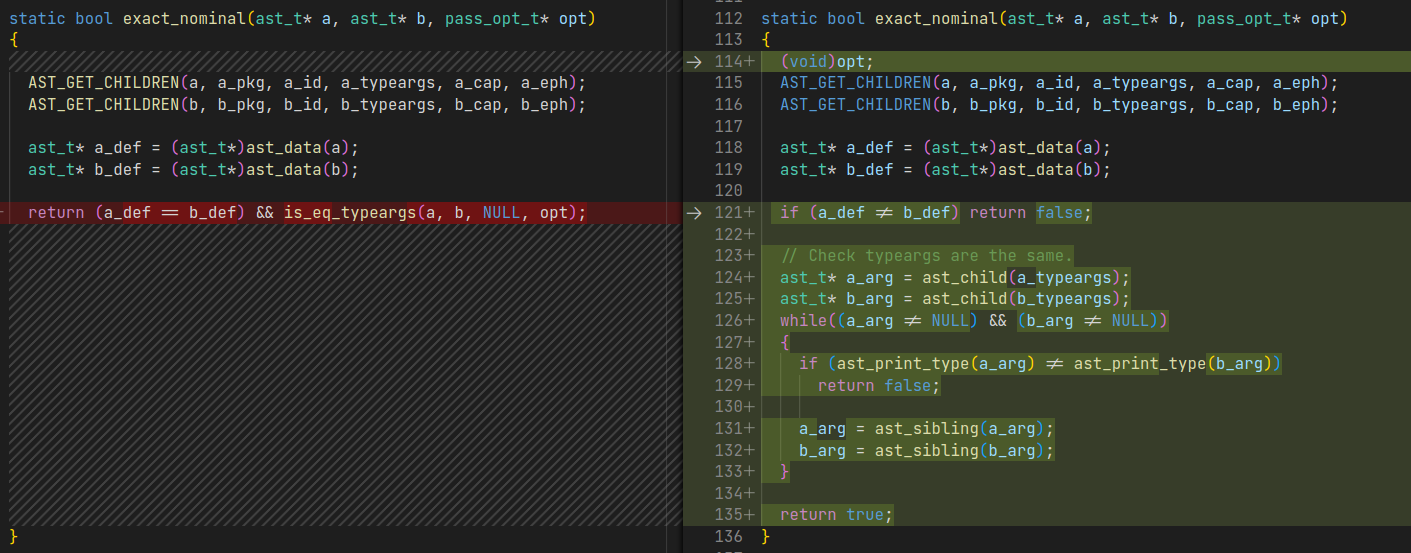Viewport: 1411px width, 553px height.
Task: Click the closing brace on line 136
Action: pos(766,537)
